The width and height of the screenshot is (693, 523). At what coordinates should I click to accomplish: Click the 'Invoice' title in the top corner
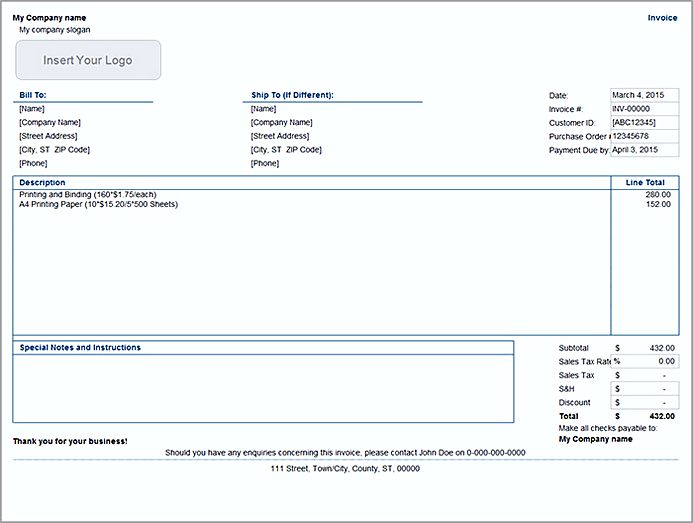662,18
